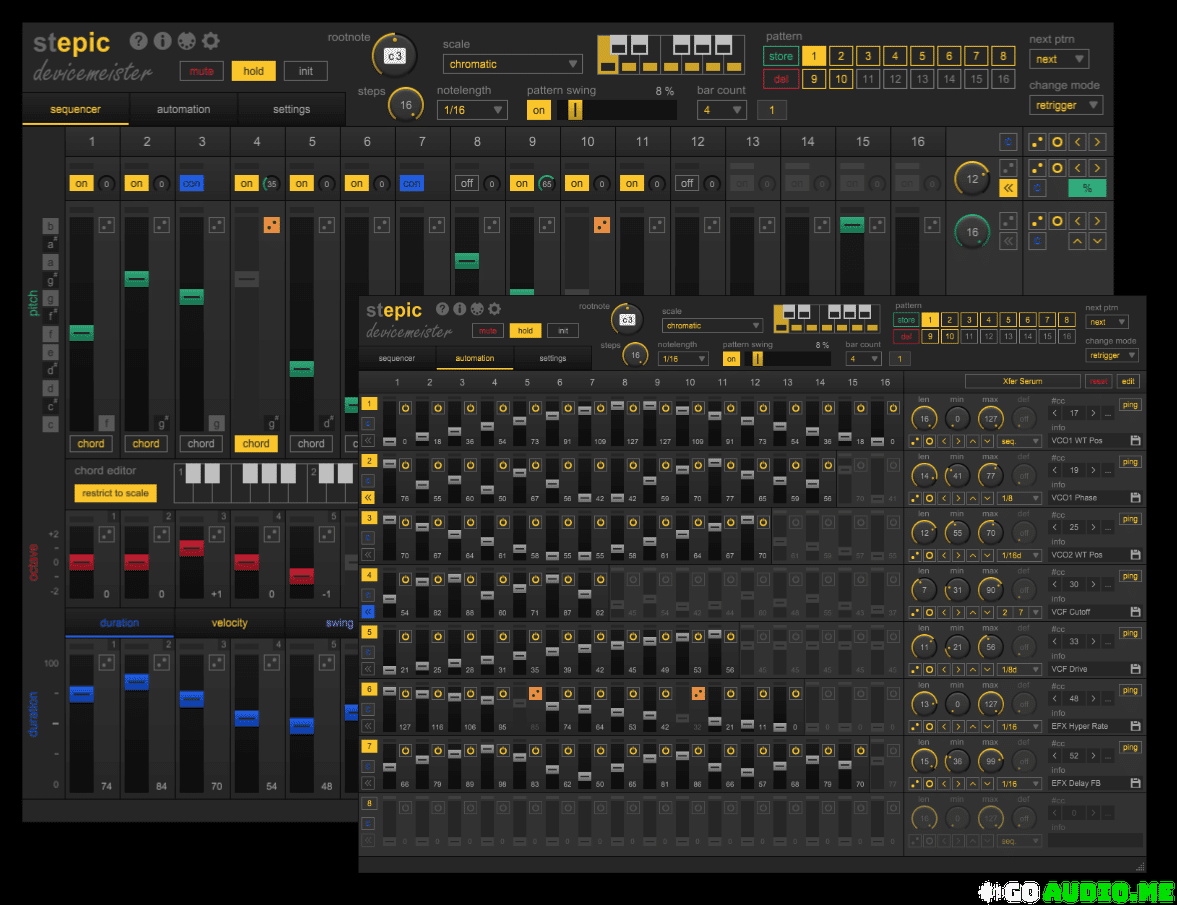The image size is (1177, 905).
Task: Save EFX Delay FB lane with disk icon
Action: [1135, 783]
